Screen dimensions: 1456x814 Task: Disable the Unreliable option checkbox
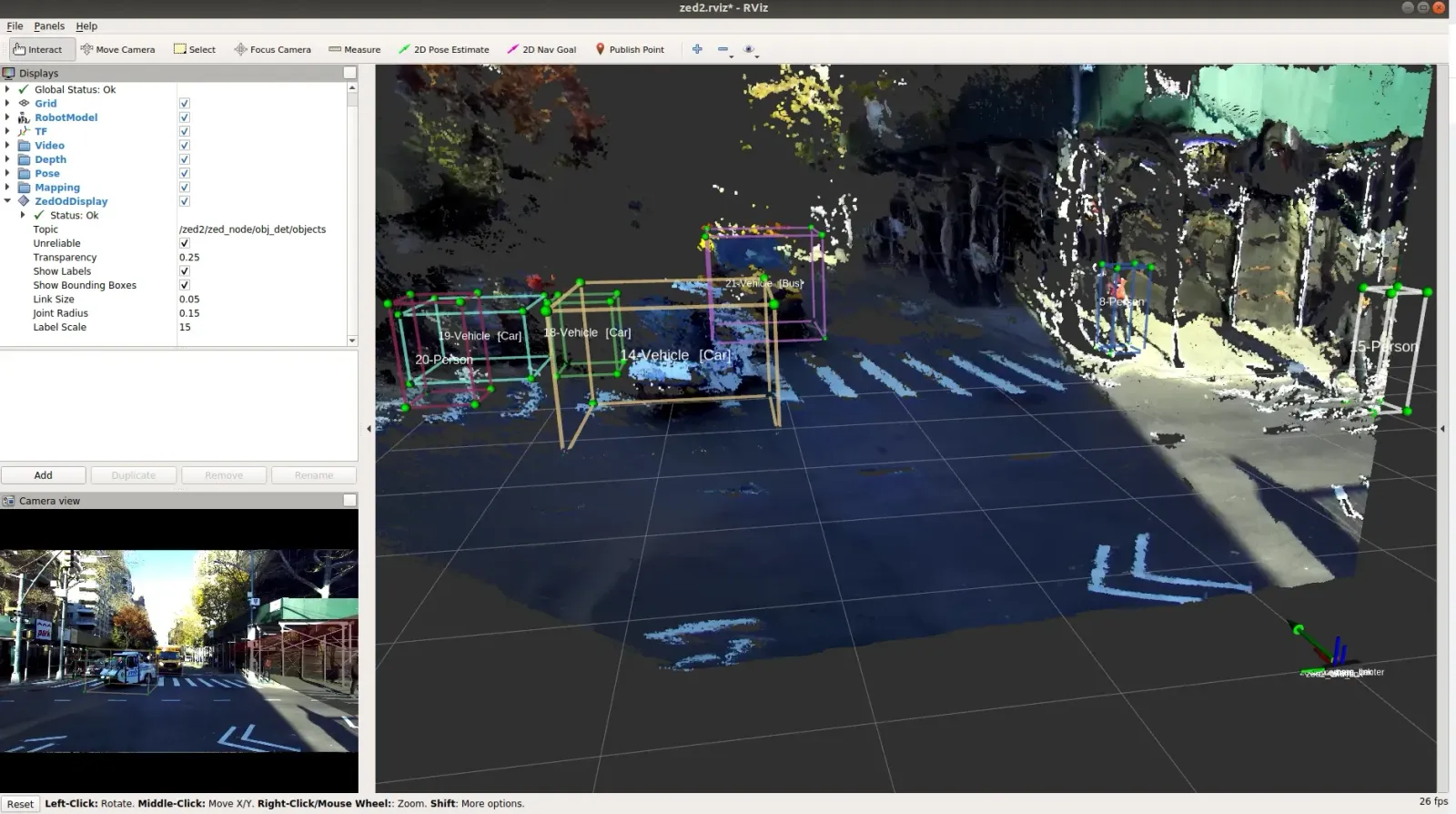[184, 243]
